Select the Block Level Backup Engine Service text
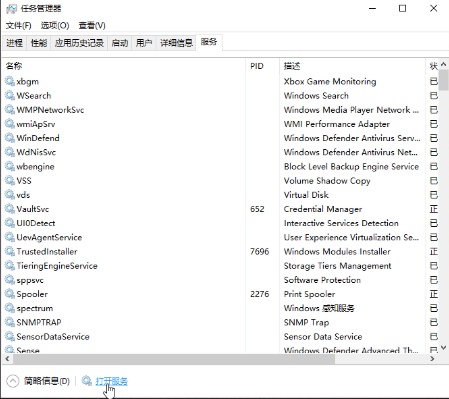 point(351,166)
